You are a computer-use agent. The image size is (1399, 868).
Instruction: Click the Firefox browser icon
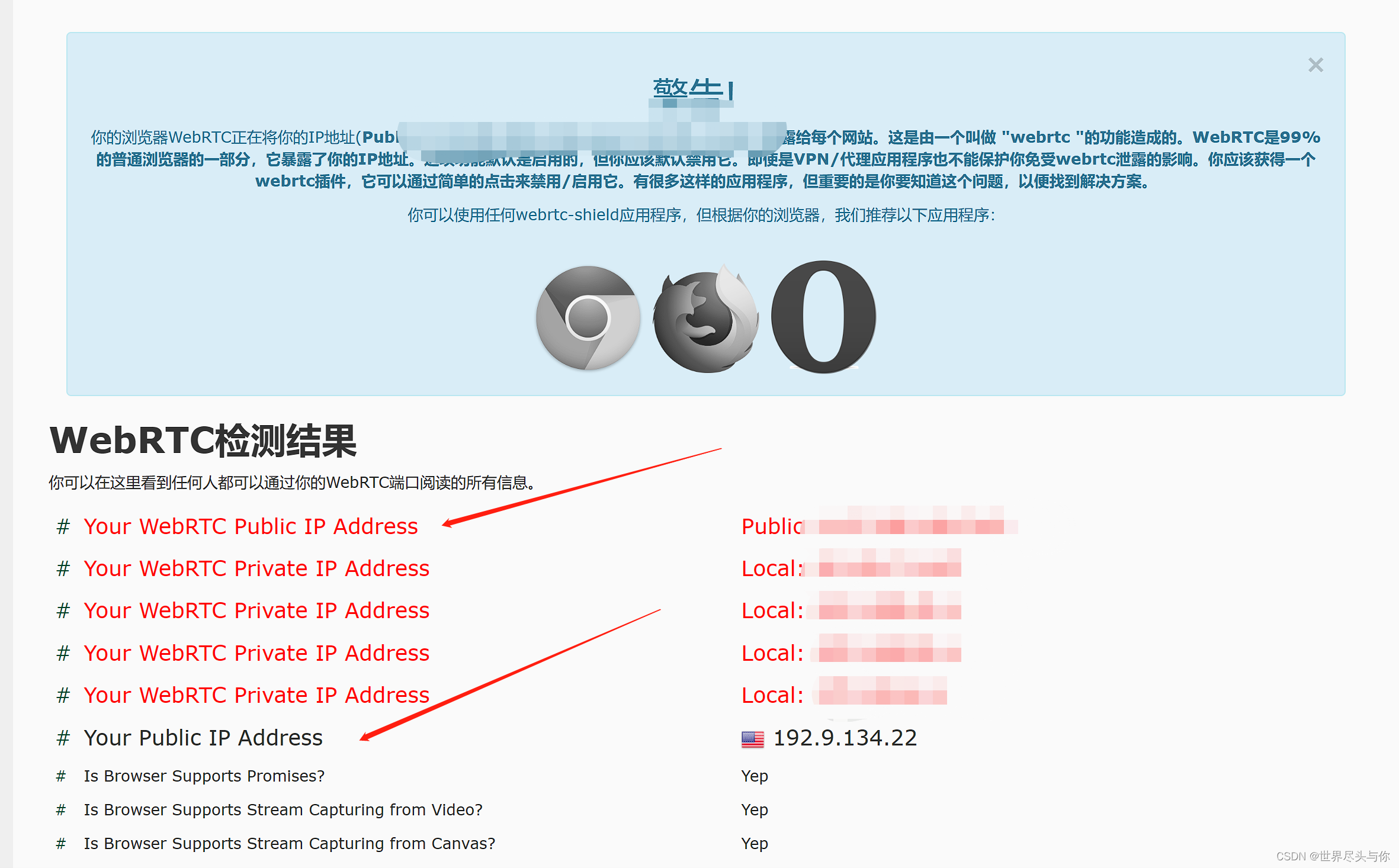705,319
